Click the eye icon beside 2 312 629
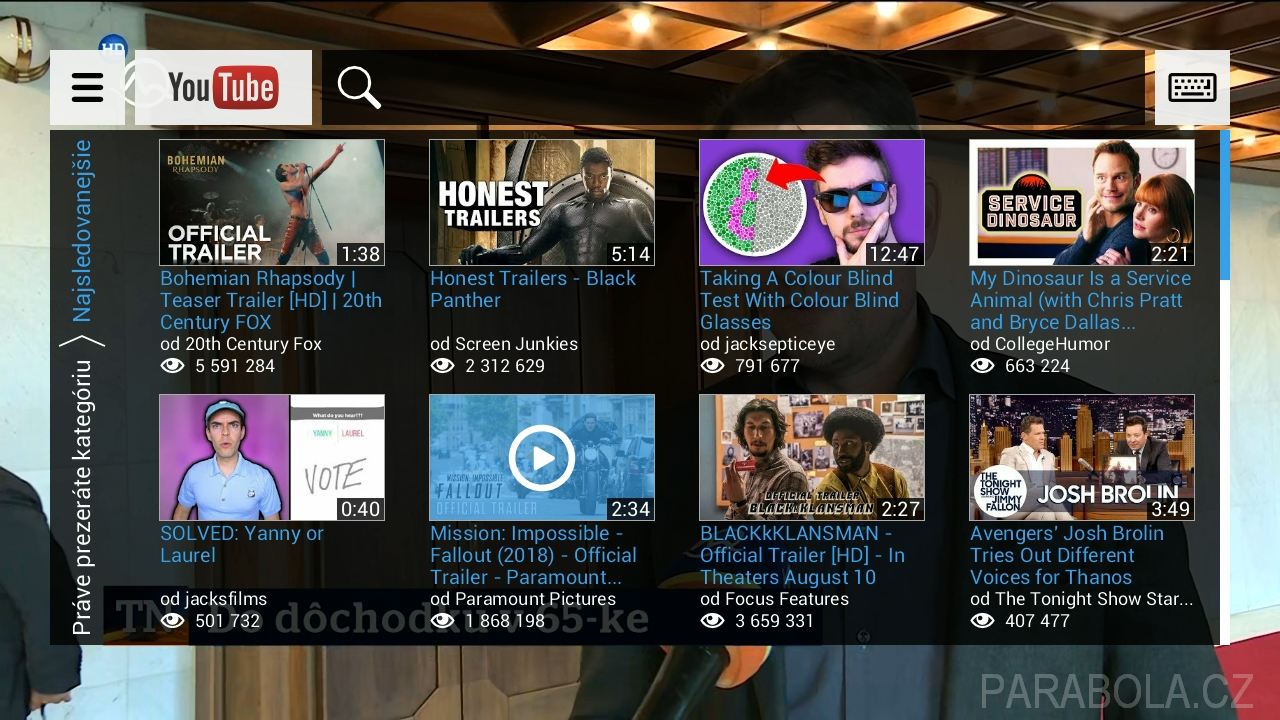1280x720 pixels. click(443, 366)
